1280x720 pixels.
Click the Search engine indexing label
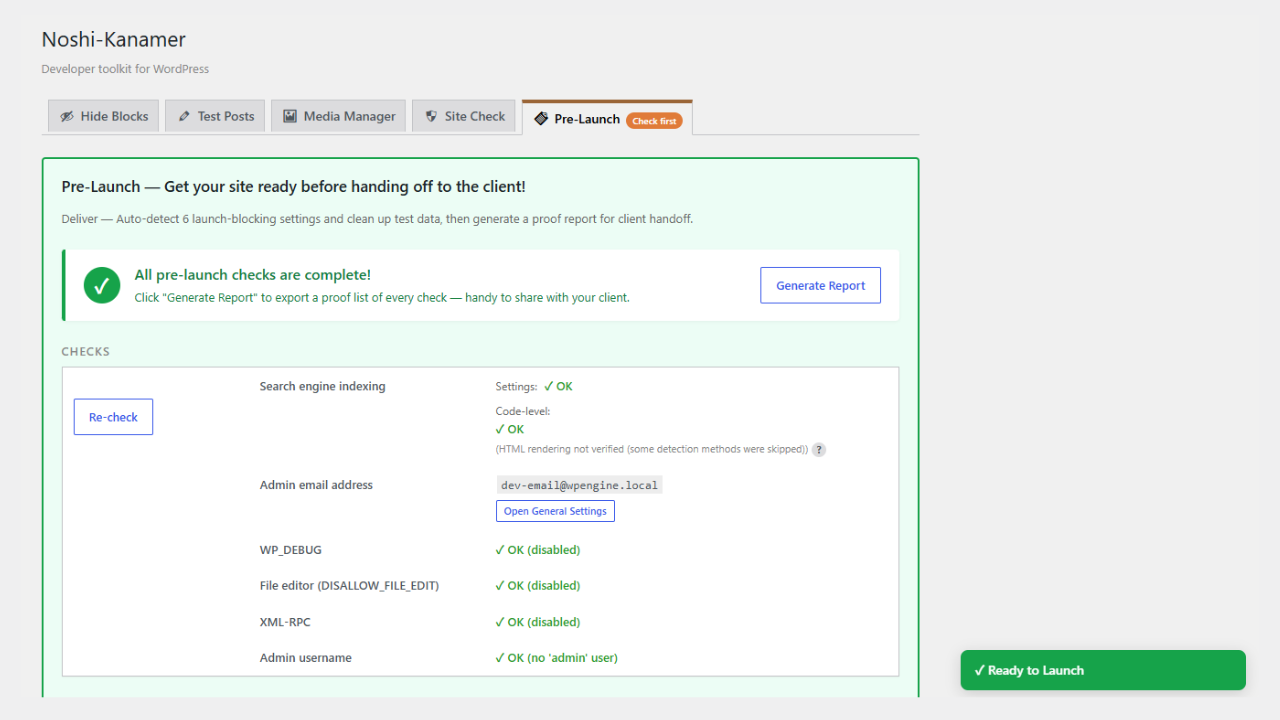point(322,386)
